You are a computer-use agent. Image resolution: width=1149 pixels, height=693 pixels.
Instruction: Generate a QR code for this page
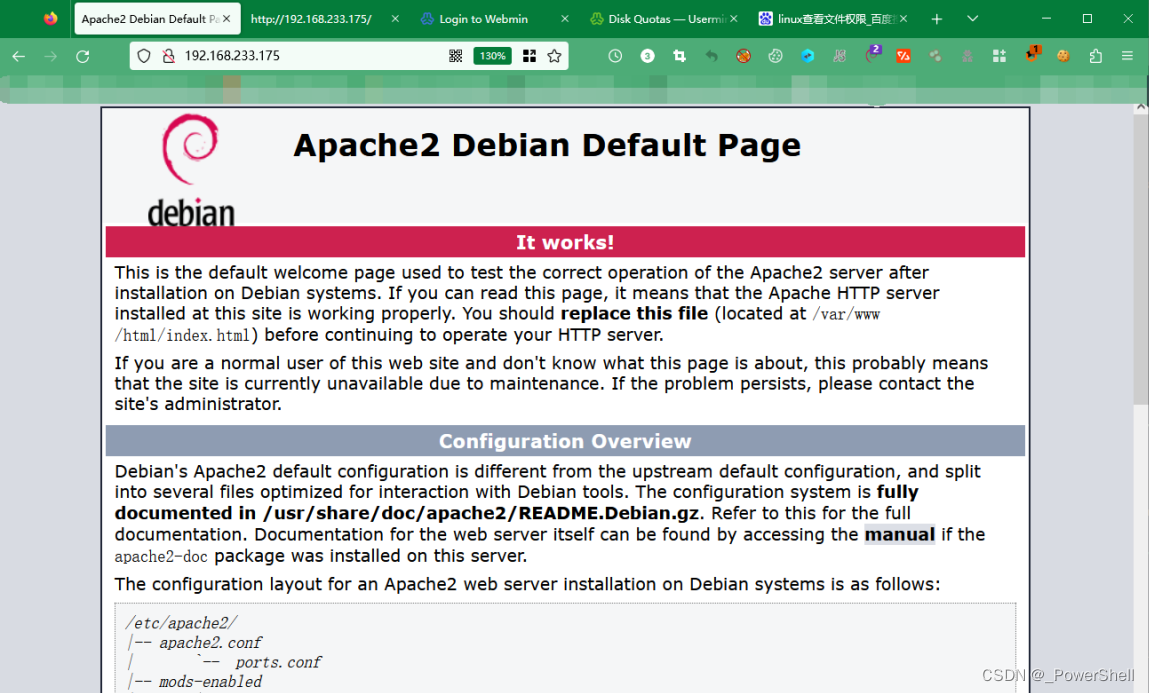(456, 56)
